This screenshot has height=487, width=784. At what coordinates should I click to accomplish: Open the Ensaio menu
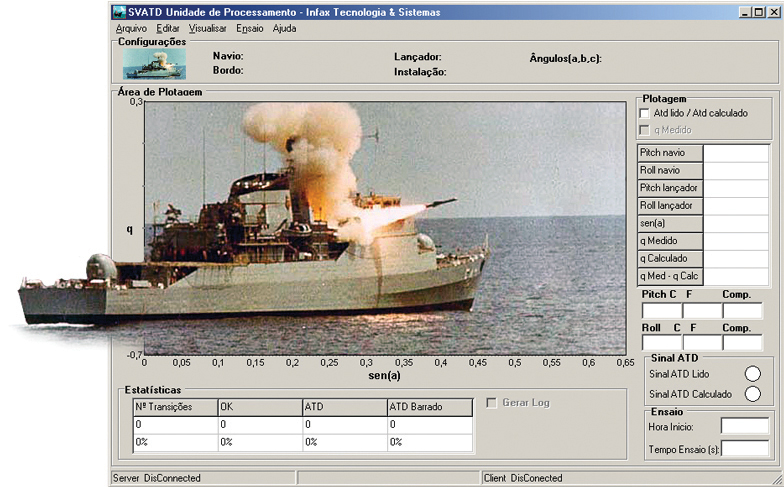(250, 29)
